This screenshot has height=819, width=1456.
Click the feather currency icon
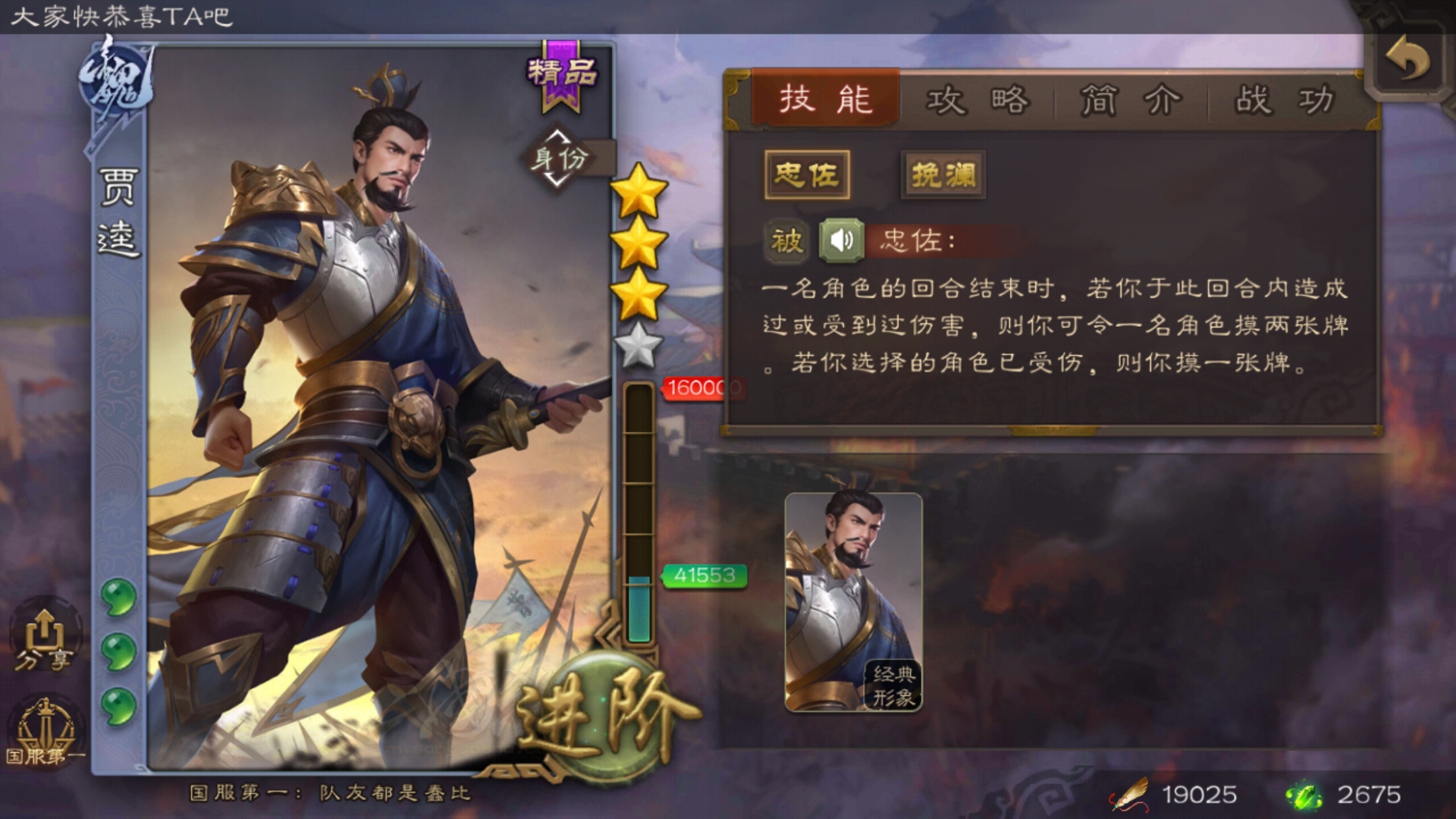1130,795
